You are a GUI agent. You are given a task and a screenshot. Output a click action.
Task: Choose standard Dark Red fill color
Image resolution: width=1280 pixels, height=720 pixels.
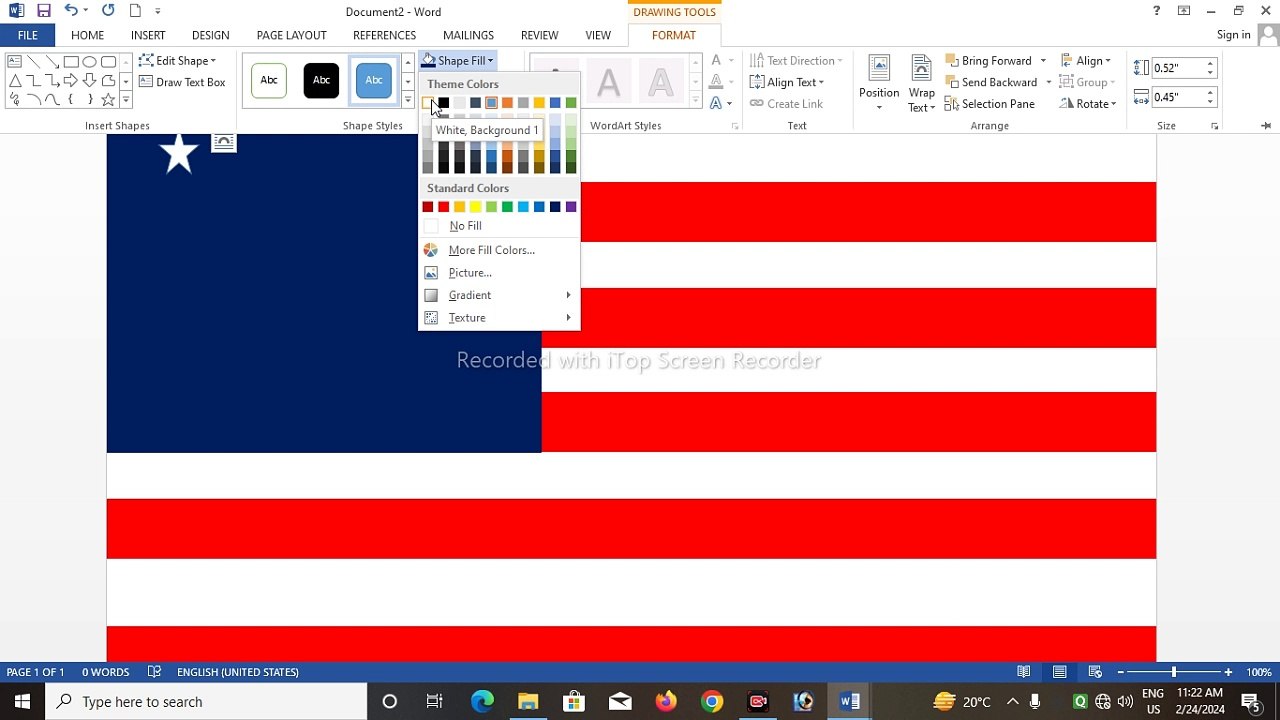pyautogui.click(x=428, y=207)
